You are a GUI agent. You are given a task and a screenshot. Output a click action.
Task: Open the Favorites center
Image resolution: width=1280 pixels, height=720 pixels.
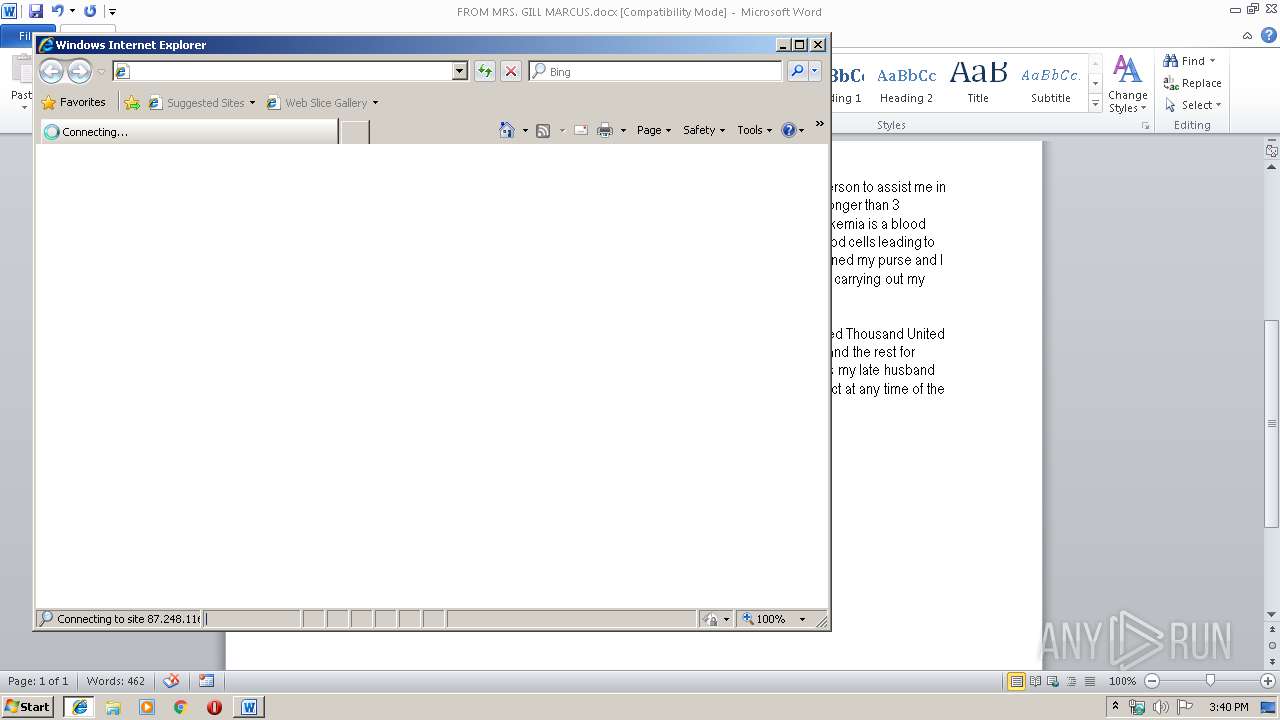point(73,102)
